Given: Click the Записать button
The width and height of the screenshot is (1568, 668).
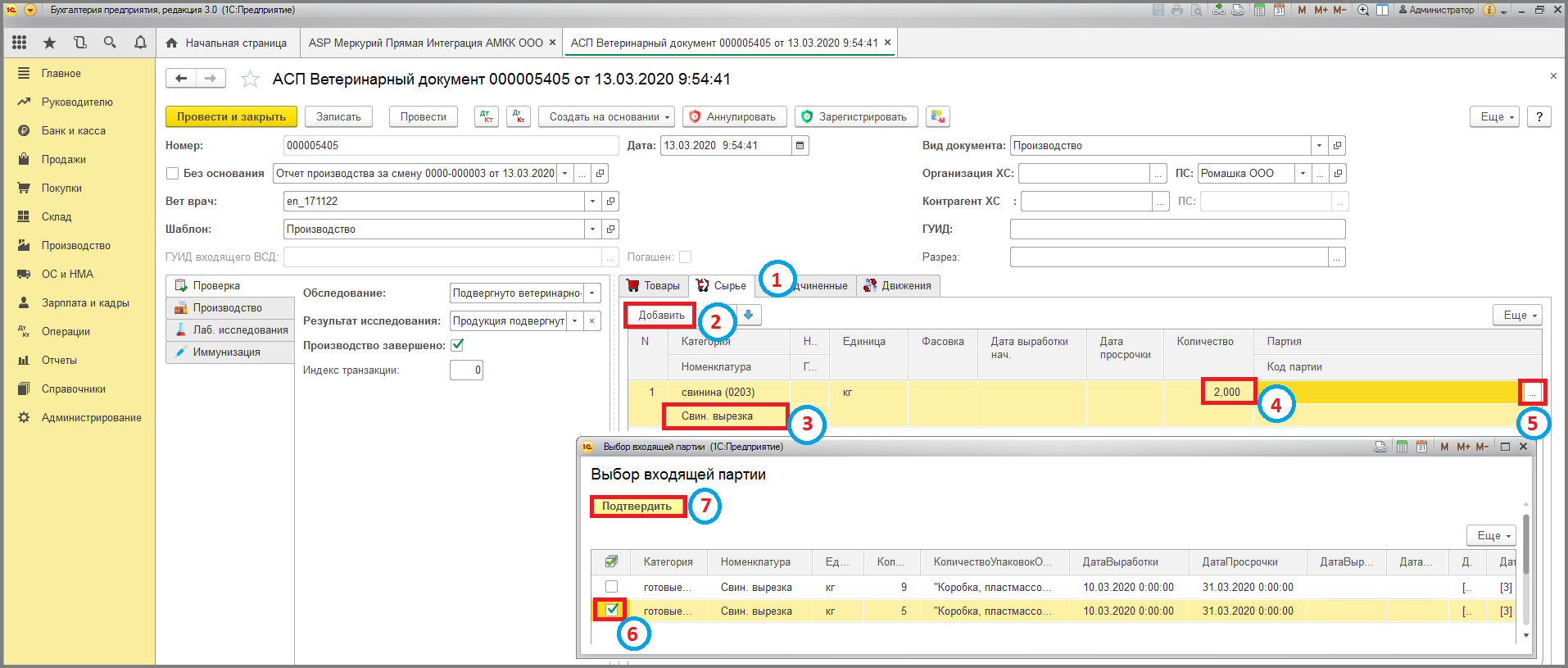Looking at the screenshot, I should (338, 116).
